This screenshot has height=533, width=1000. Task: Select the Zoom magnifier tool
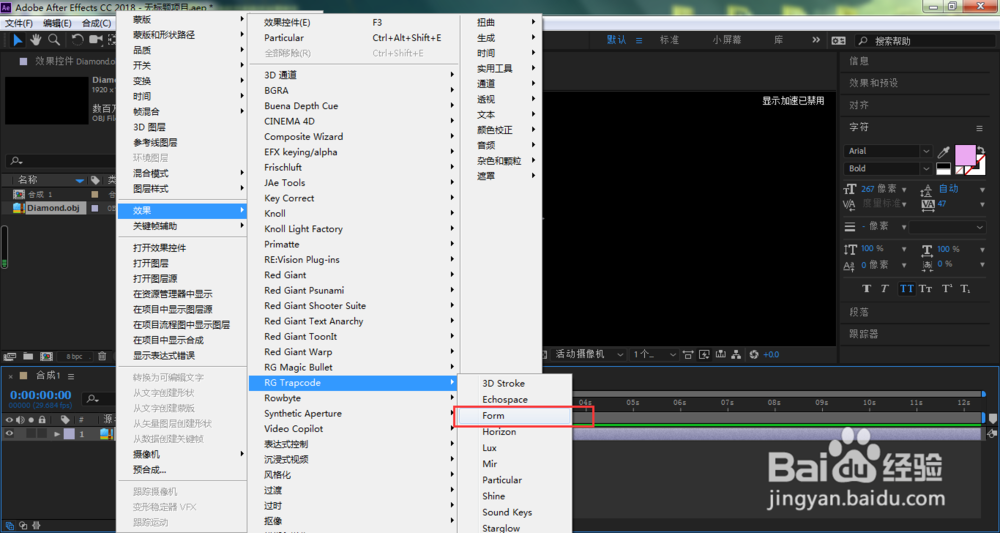(x=54, y=40)
